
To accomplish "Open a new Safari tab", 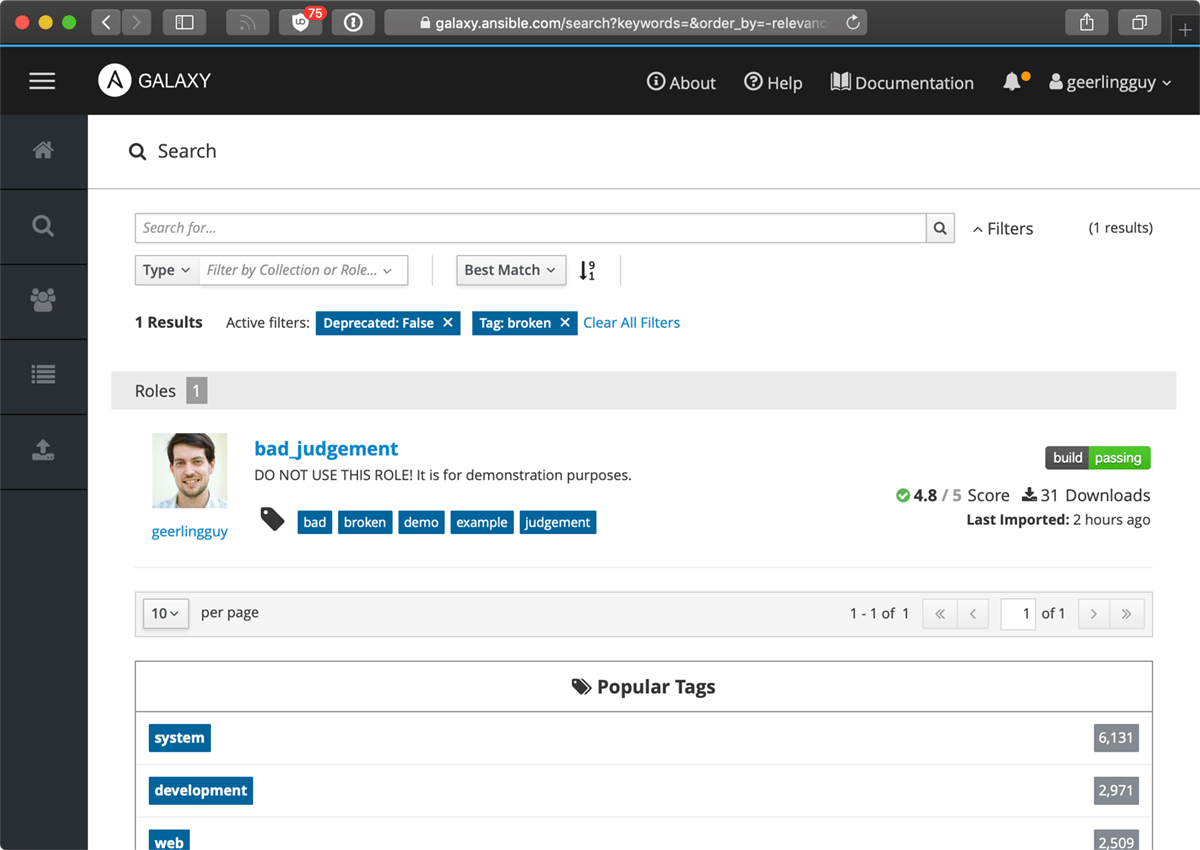I will [1186, 30].
